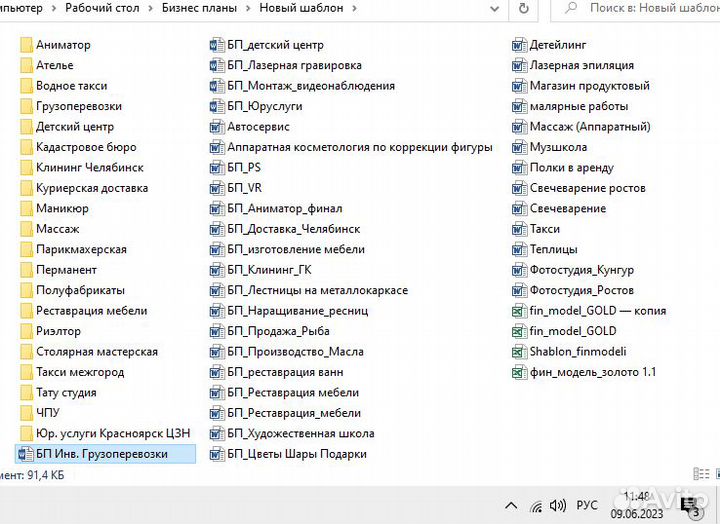Viewport: 720px width, 524px height.
Task: Select the Аниматор folder icon
Action: coord(26,45)
